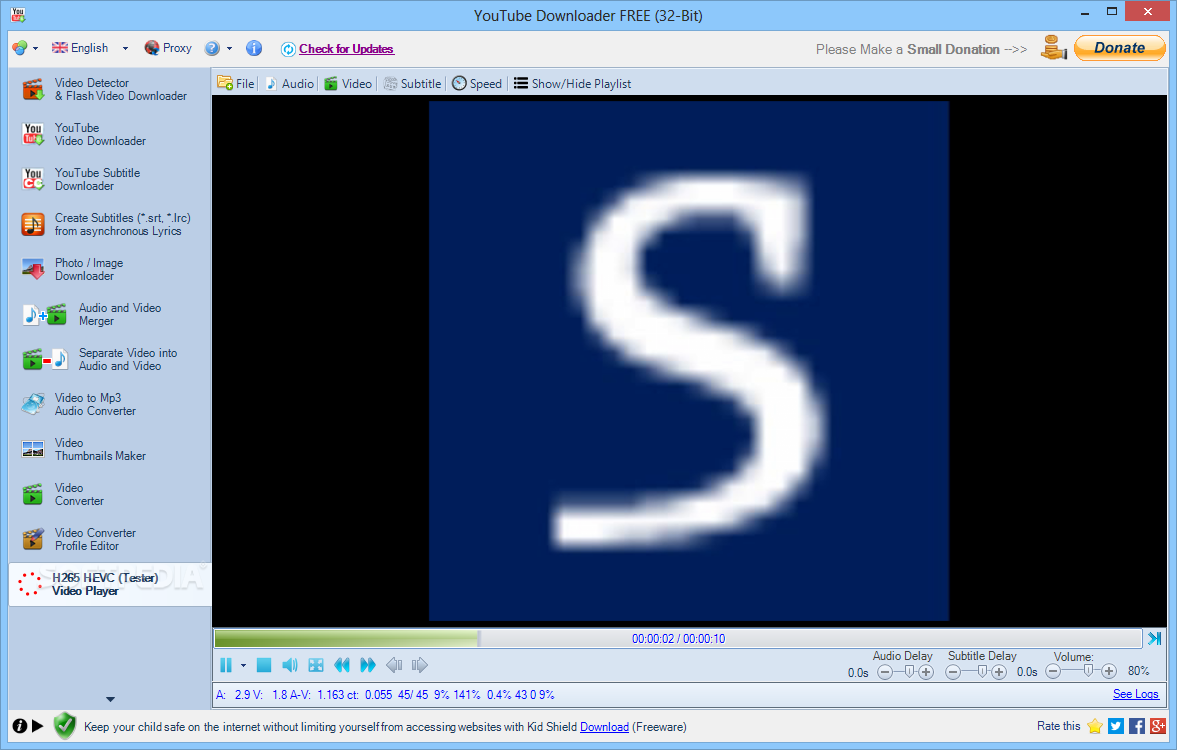Increase volume with plus button
Image resolution: width=1177 pixels, height=750 pixels.
(x=1109, y=671)
